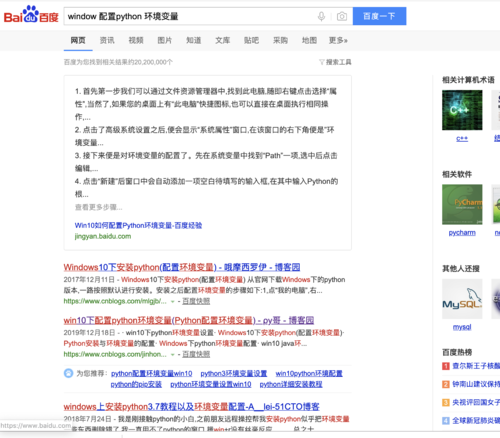
Task: Open Win10如何配置Python环境变量 百度经验 link
Action: (138, 225)
